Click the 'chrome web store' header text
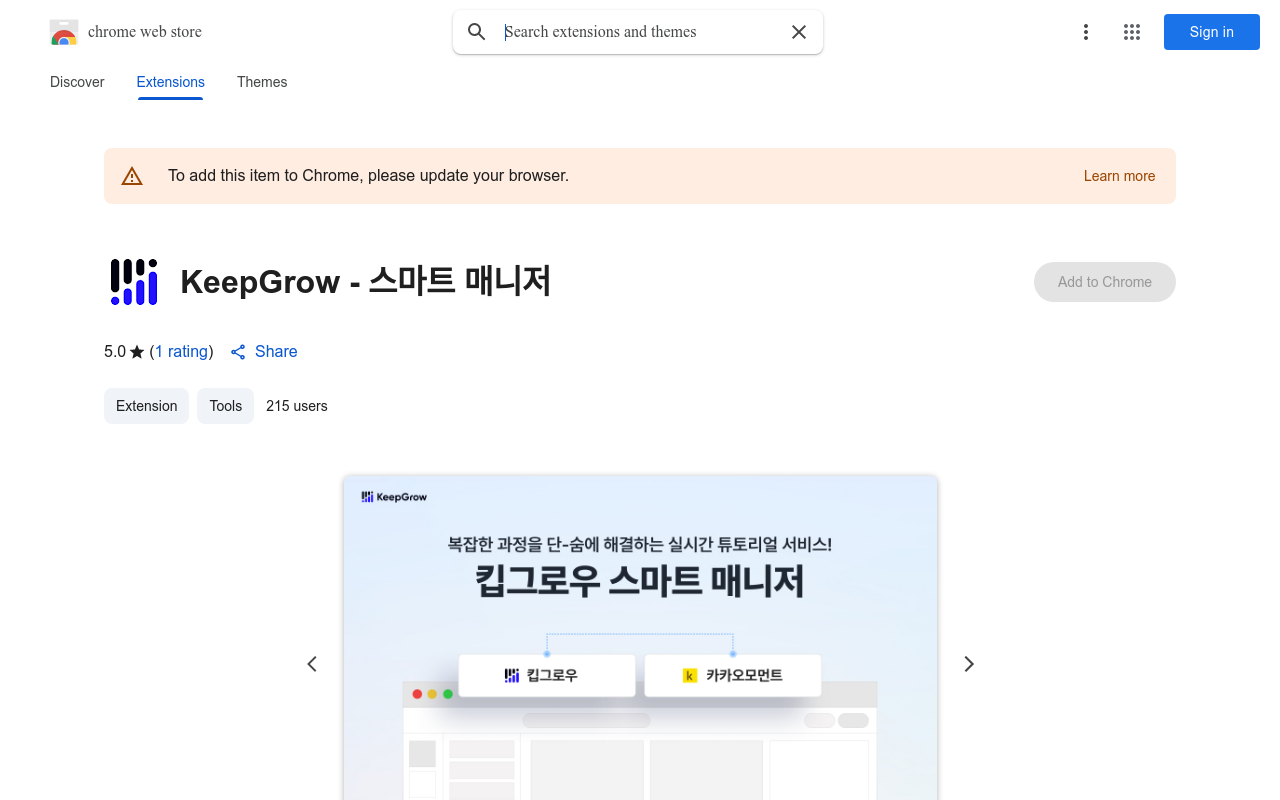The width and height of the screenshot is (1280, 800). (145, 32)
